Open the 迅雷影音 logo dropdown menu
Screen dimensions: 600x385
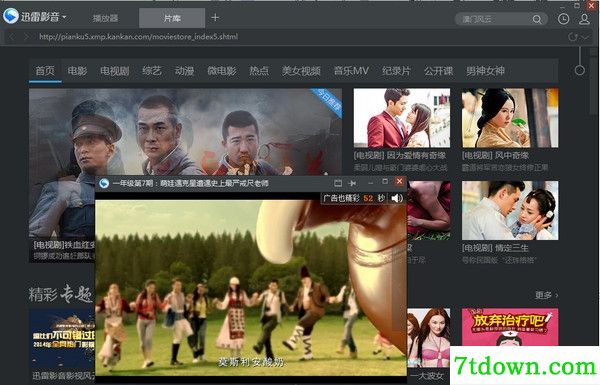34,17
